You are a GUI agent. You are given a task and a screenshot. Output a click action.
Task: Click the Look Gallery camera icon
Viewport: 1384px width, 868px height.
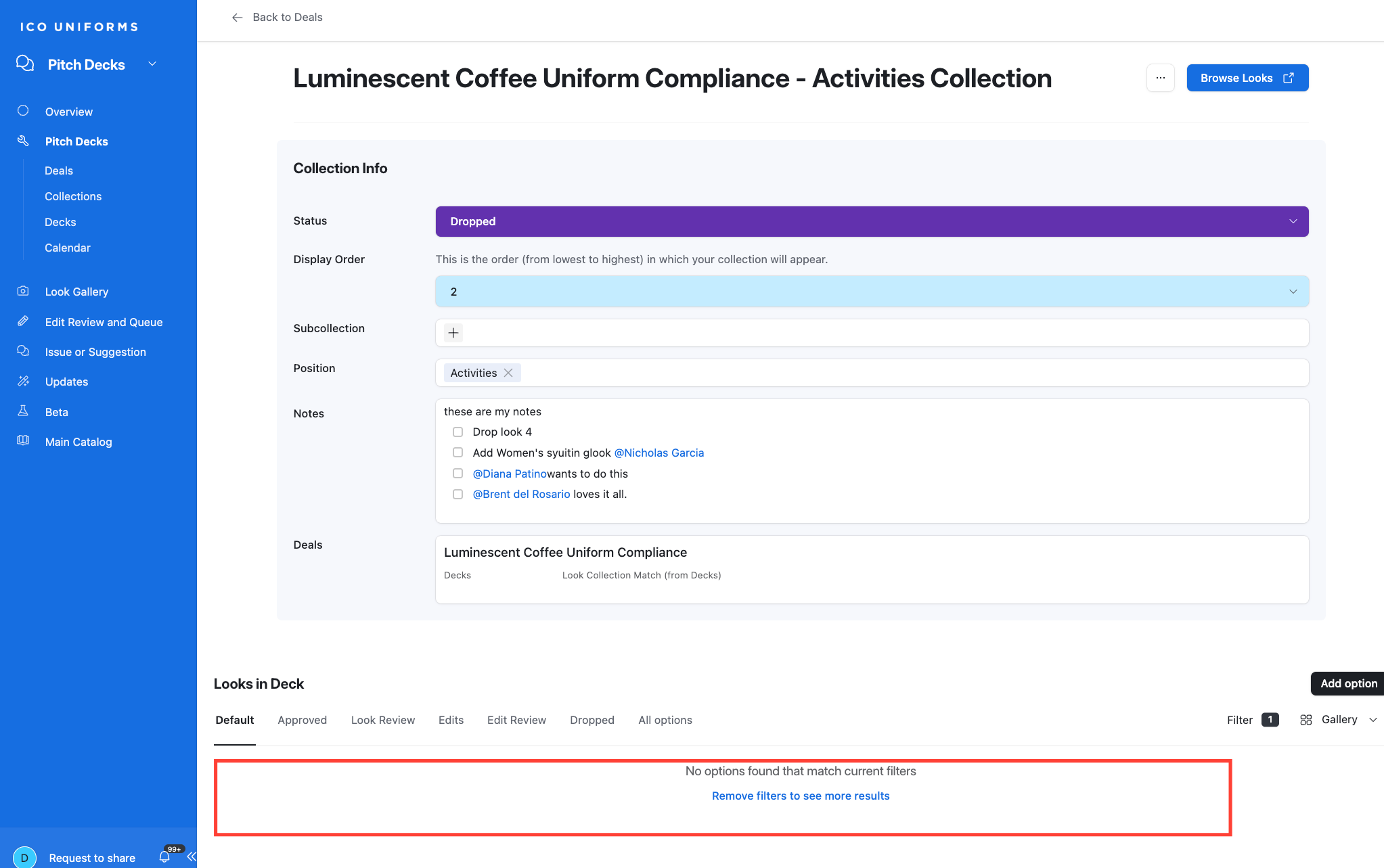(23, 291)
